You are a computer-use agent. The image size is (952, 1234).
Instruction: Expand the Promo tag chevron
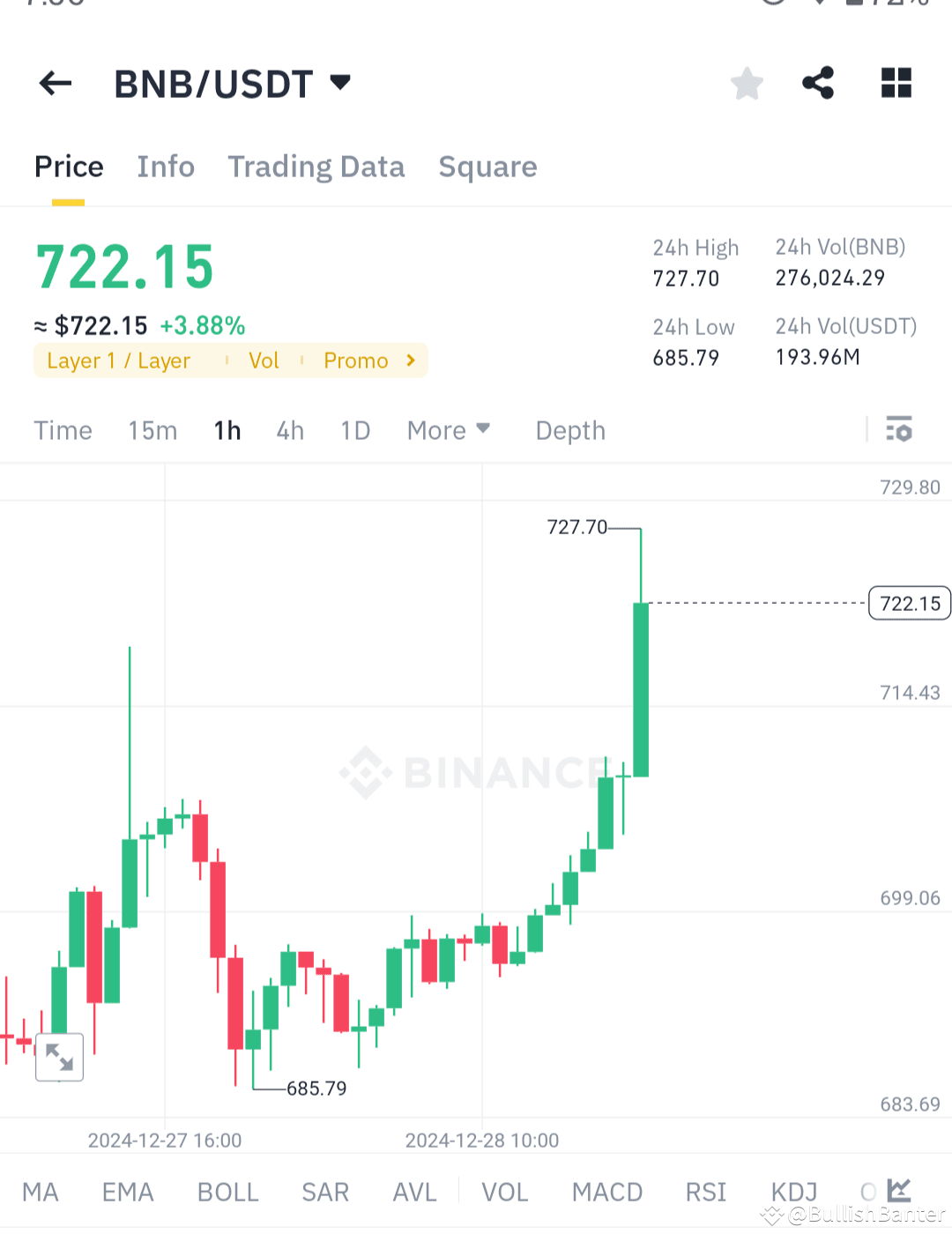pyautogui.click(x=409, y=360)
